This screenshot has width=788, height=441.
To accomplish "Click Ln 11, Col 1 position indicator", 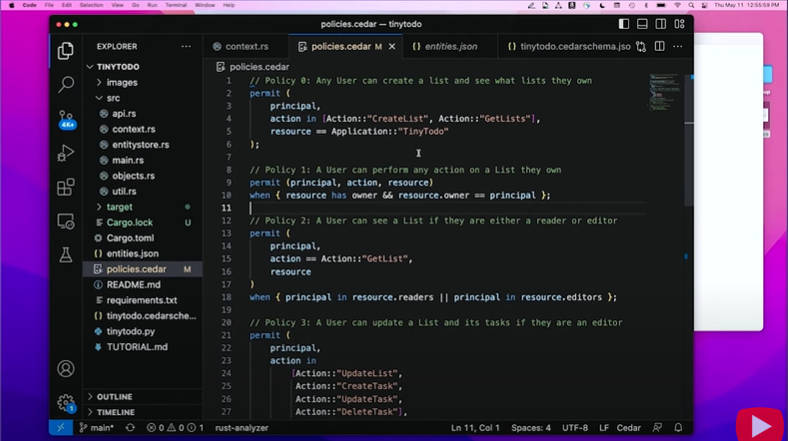I will (475, 428).
